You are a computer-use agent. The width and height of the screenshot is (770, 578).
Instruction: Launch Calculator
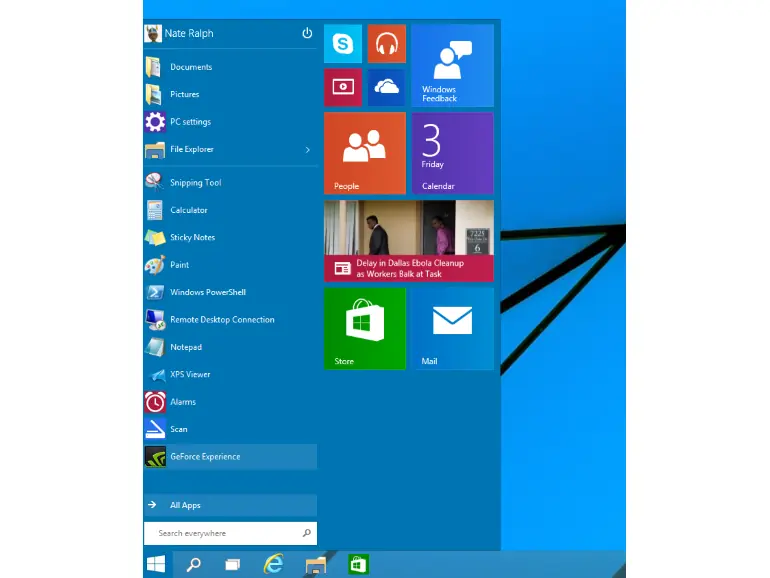(x=230, y=210)
